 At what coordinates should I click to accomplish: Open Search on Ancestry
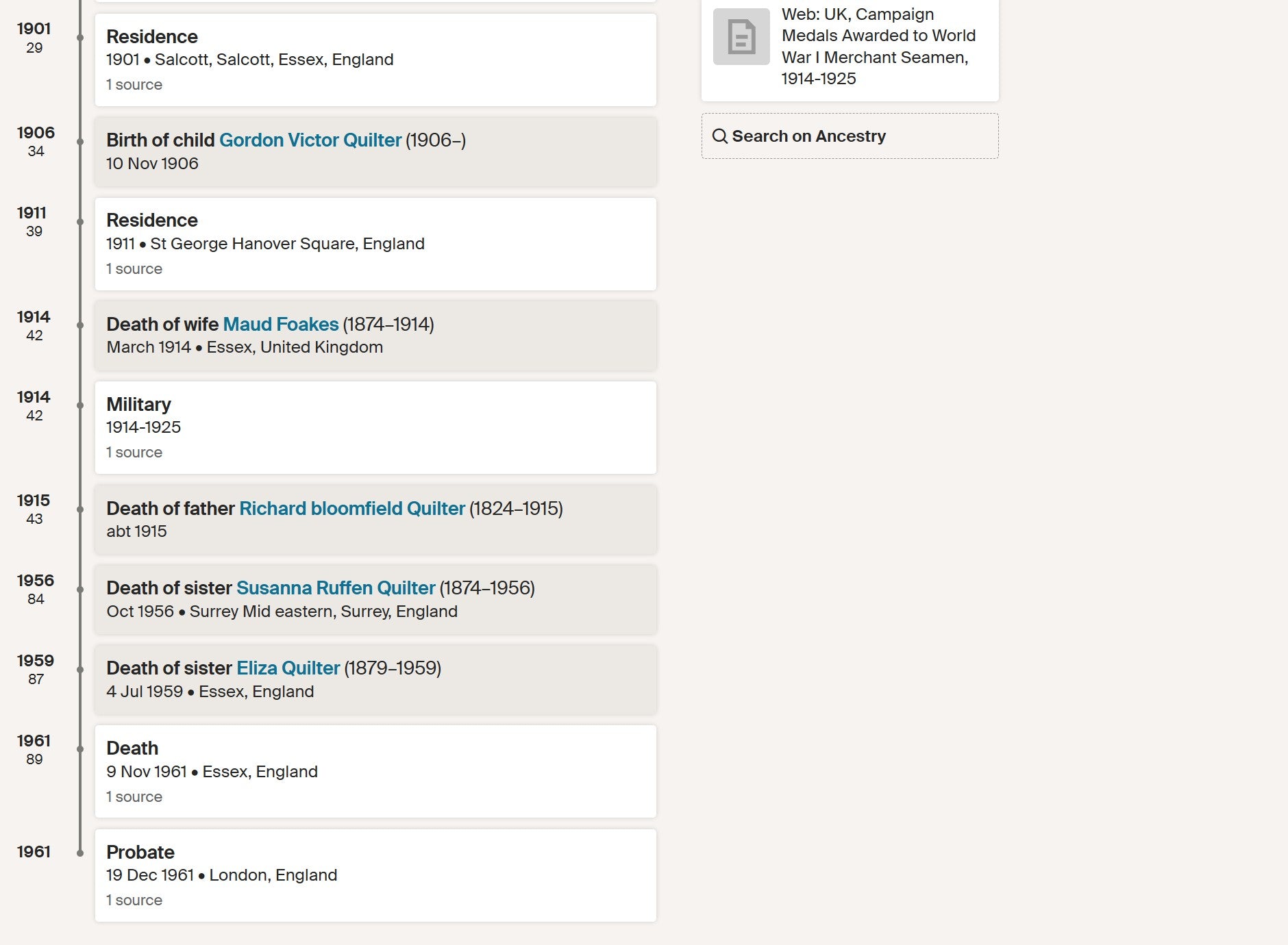pyautogui.click(x=808, y=136)
